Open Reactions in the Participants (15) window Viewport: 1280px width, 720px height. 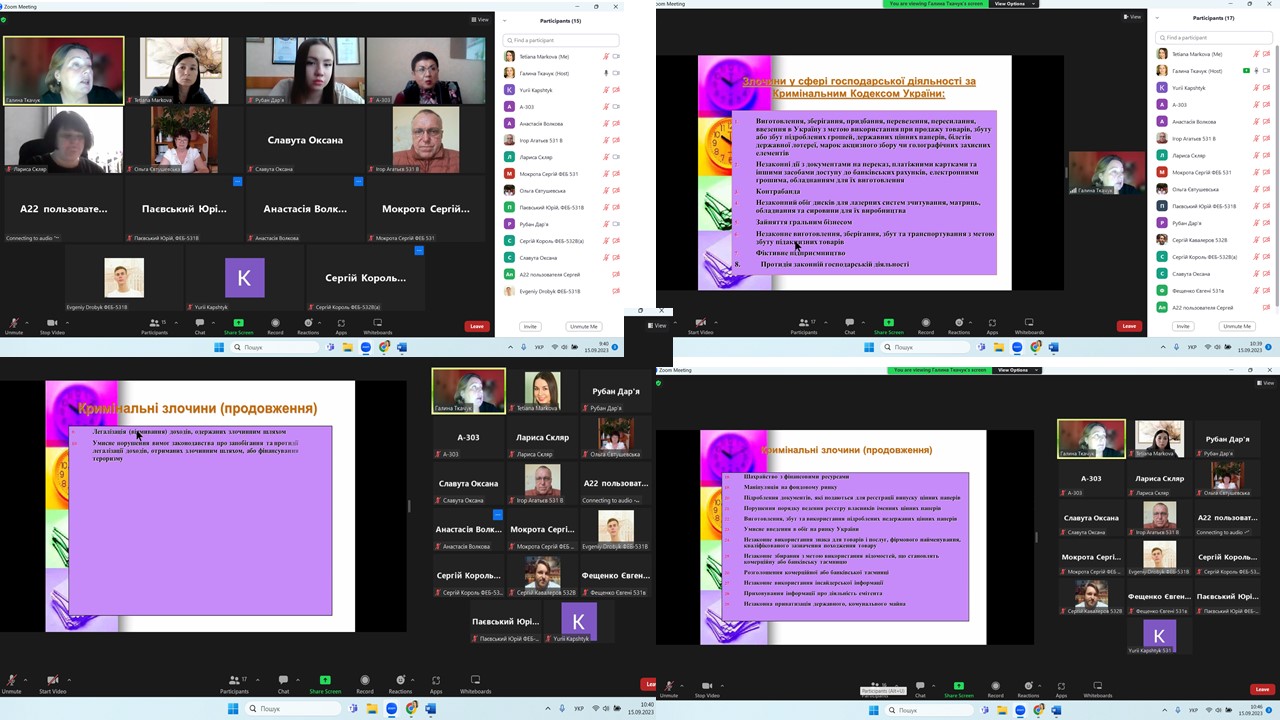308,326
